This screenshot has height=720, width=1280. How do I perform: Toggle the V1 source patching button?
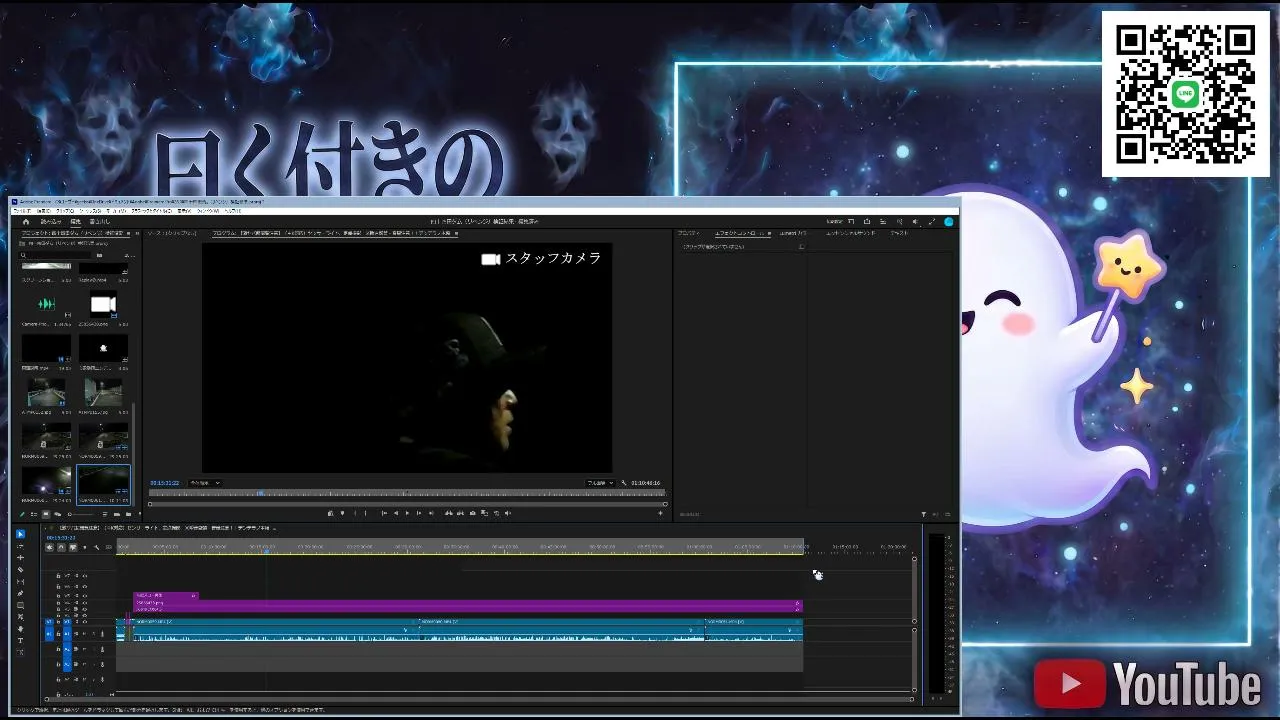(49, 622)
